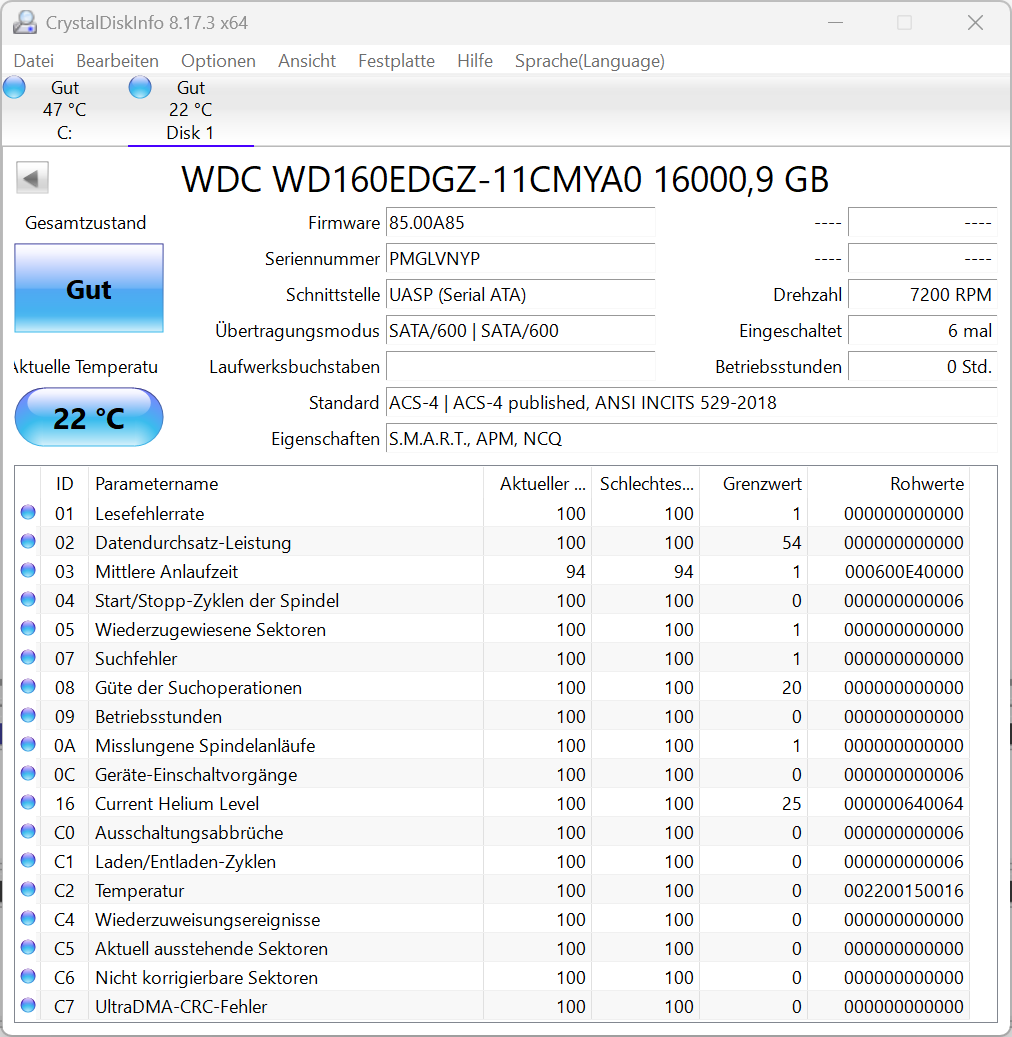Click the 22 °C temperature indicator

pos(88,417)
